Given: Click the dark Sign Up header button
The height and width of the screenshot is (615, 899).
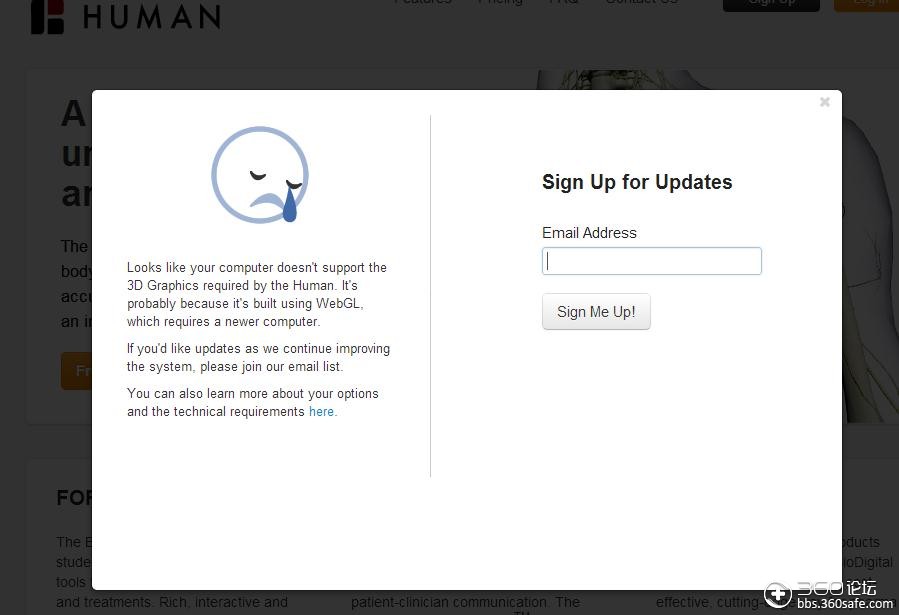Looking at the screenshot, I should (x=771, y=5).
